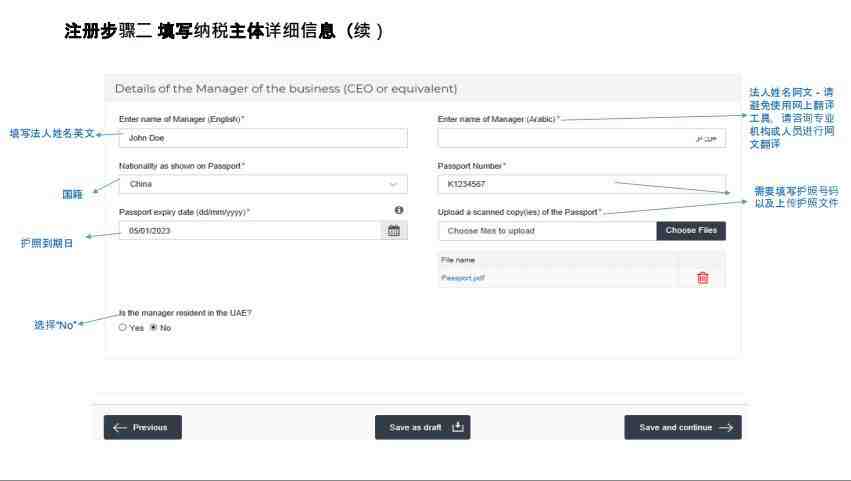This screenshot has width=851, height=481.
Task: Click the manager Arabic name field
Action: point(582,138)
